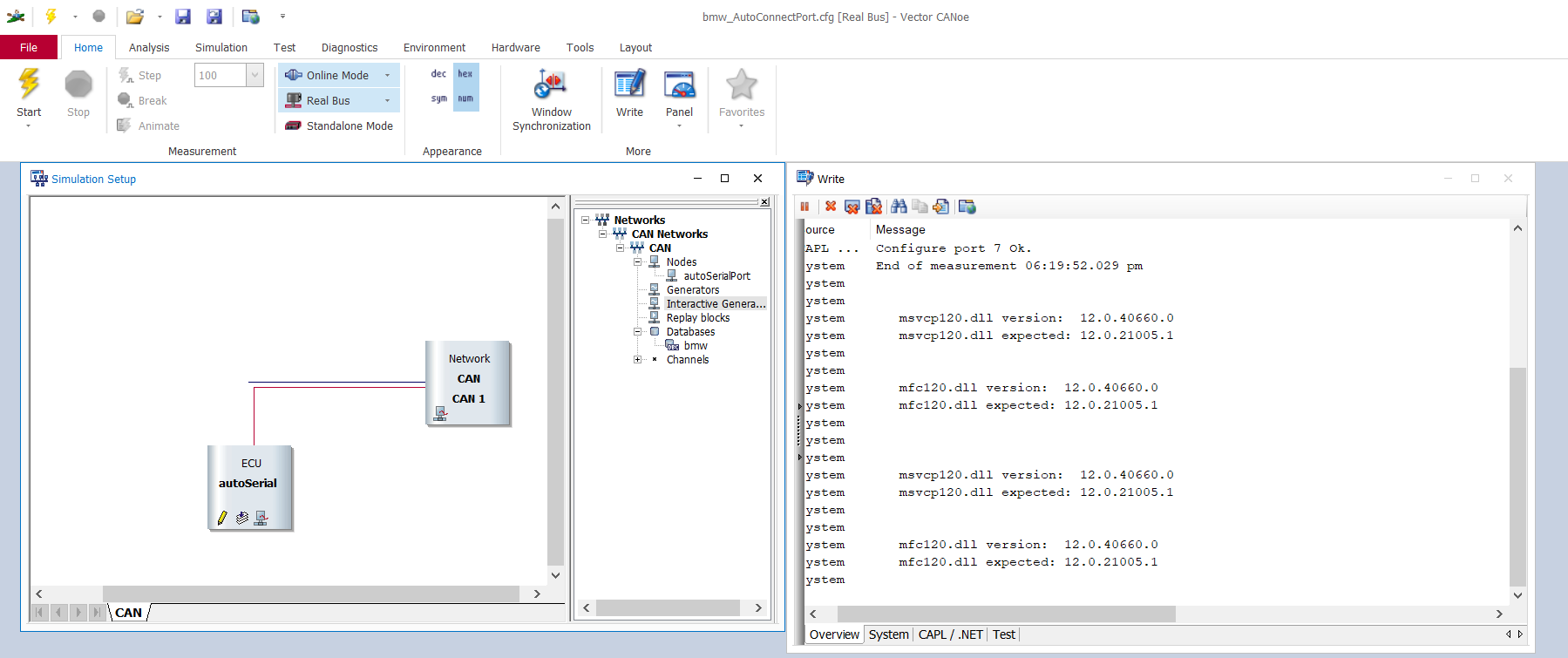Click the Write window vertical scrollbar thumb
Viewport: 1568px width, 658px height.
(x=1517, y=477)
